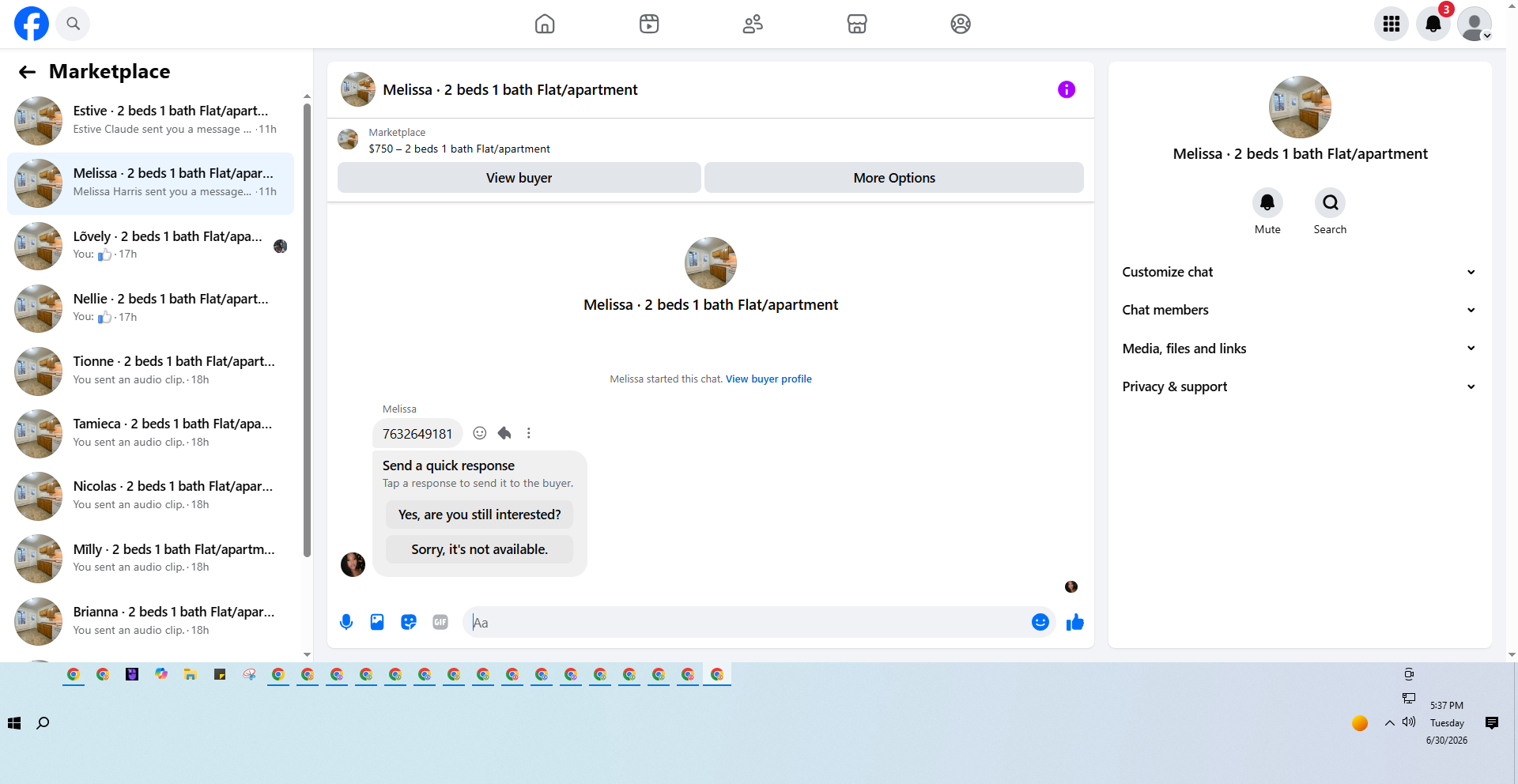Open the $750 – 2 beds 1 bath listing
This screenshot has width=1518, height=784.
coord(459,149)
